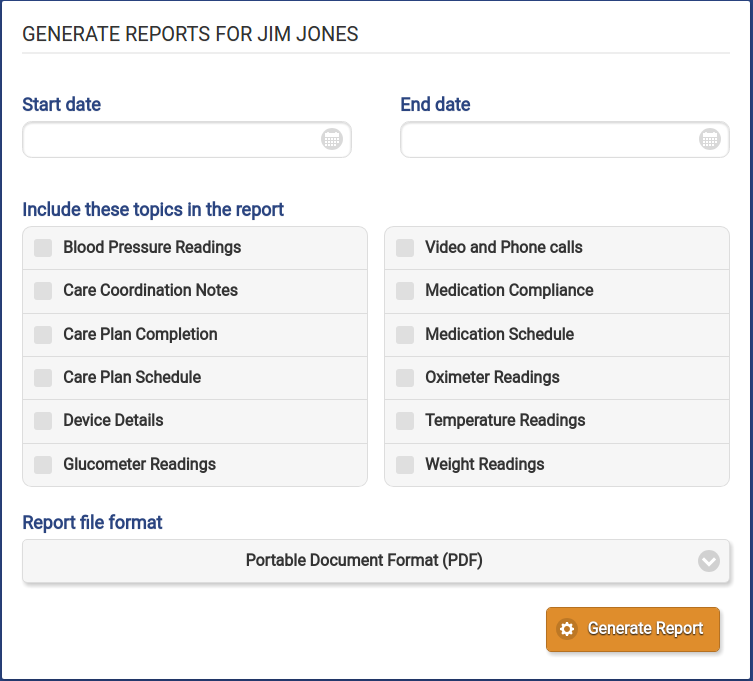
Task: Tick the Care Plan Completion checkbox
Action: (43, 335)
